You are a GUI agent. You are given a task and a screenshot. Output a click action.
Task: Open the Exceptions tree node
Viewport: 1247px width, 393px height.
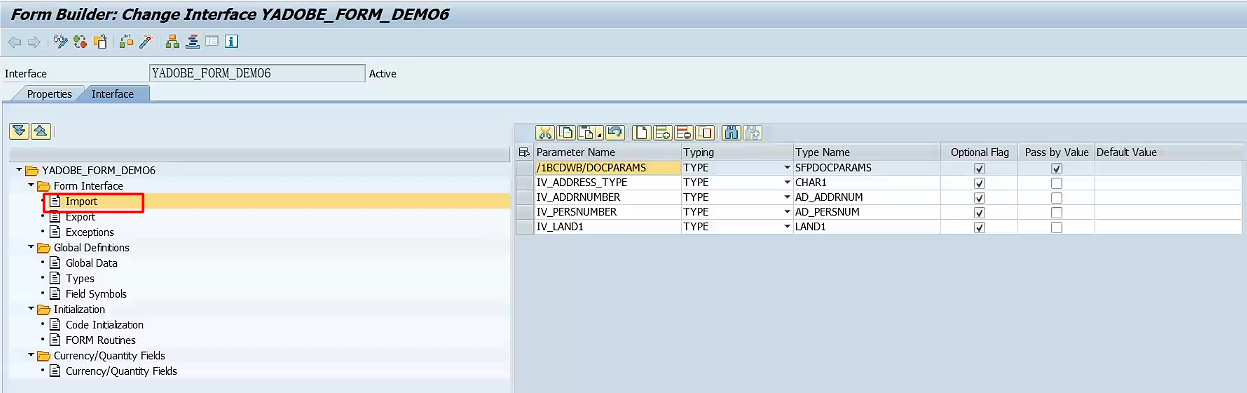(x=90, y=233)
